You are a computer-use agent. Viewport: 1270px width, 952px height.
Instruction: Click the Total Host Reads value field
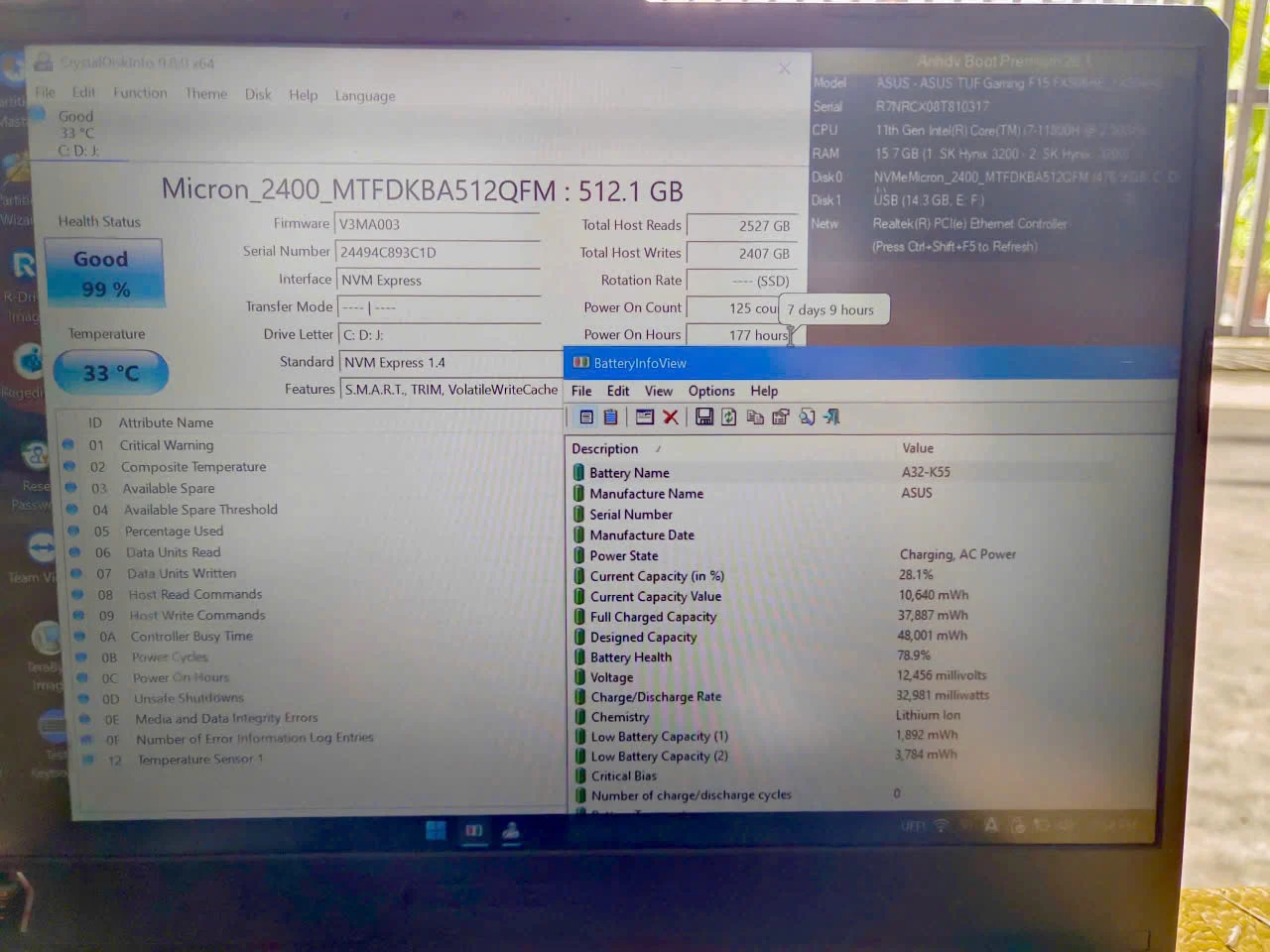pyautogui.click(x=741, y=226)
